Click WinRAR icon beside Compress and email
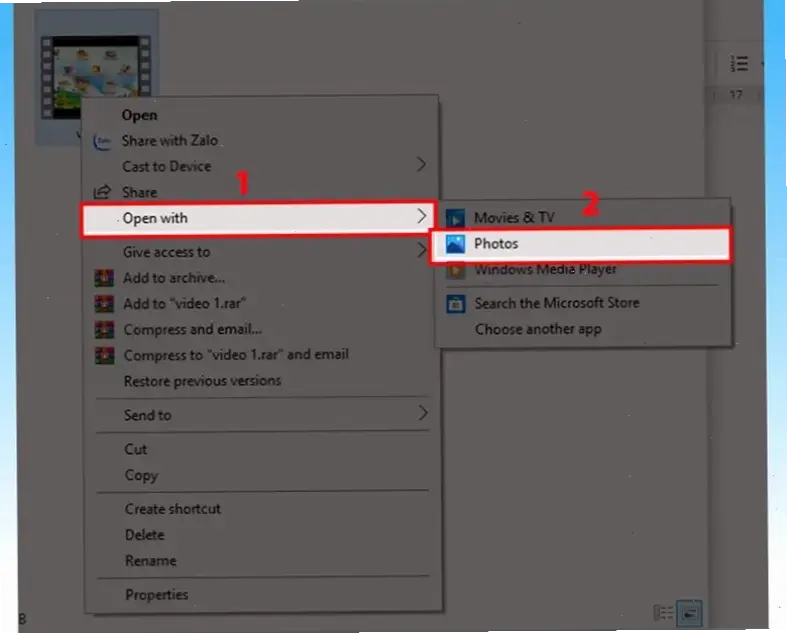The image size is (787, 633). click(104, 329)
